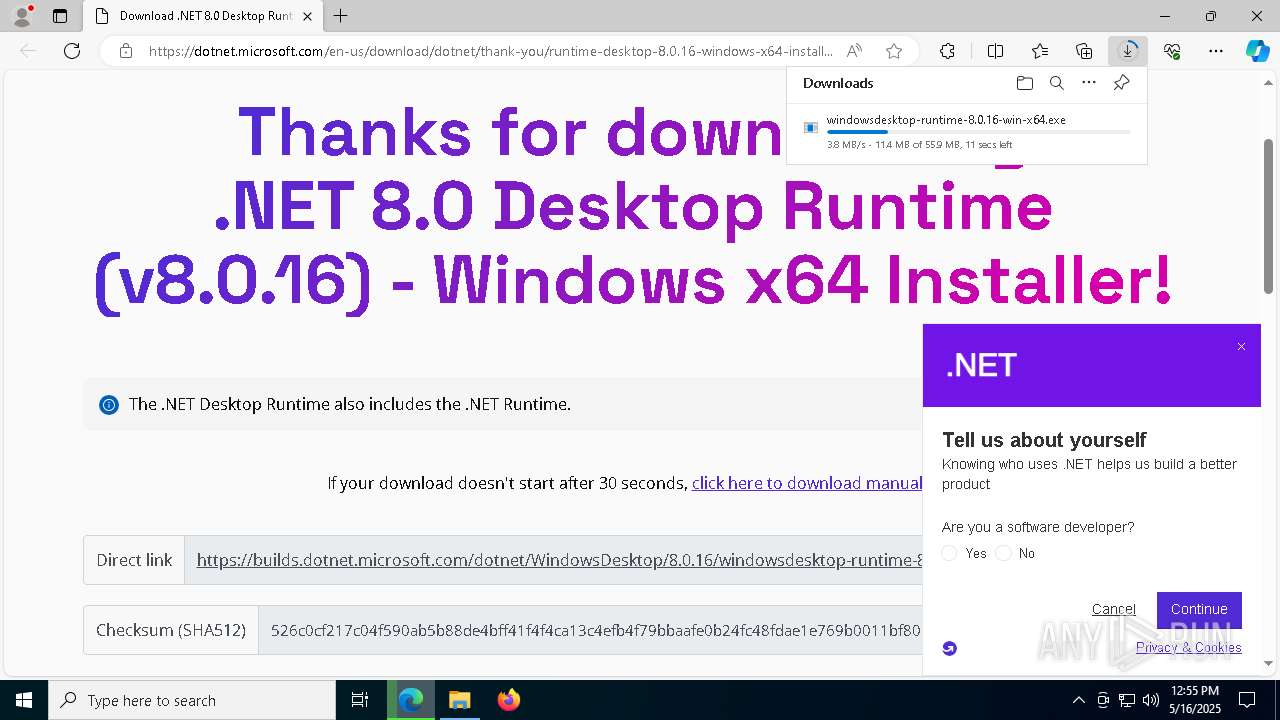The height and width of the screenshot is (720, 1280).
Task: Continue the .NET survey
Action: pos(1199,610)
